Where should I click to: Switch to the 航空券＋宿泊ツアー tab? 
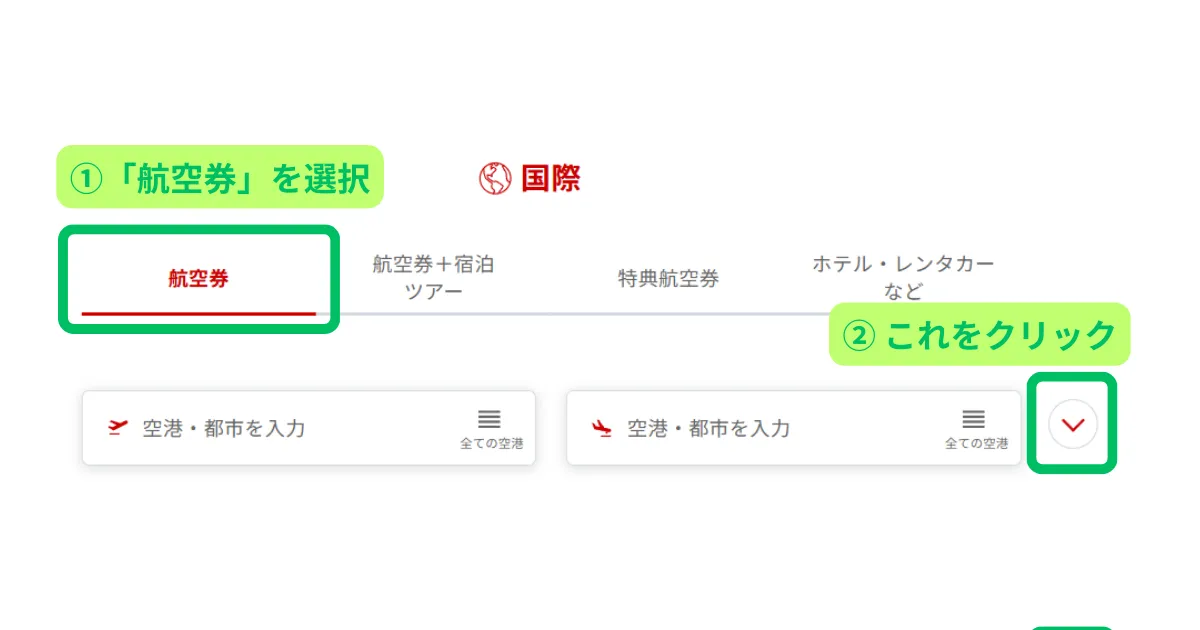pyautogui.click(x=433, y=278)
